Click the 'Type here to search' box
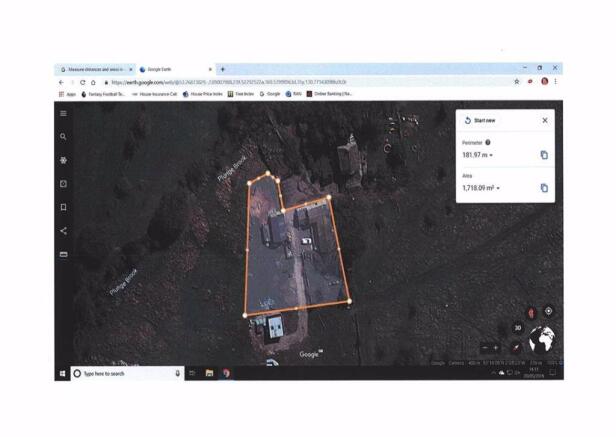Image resolution: width=616 pixels, height=437 pixels. tap(126, 374)
